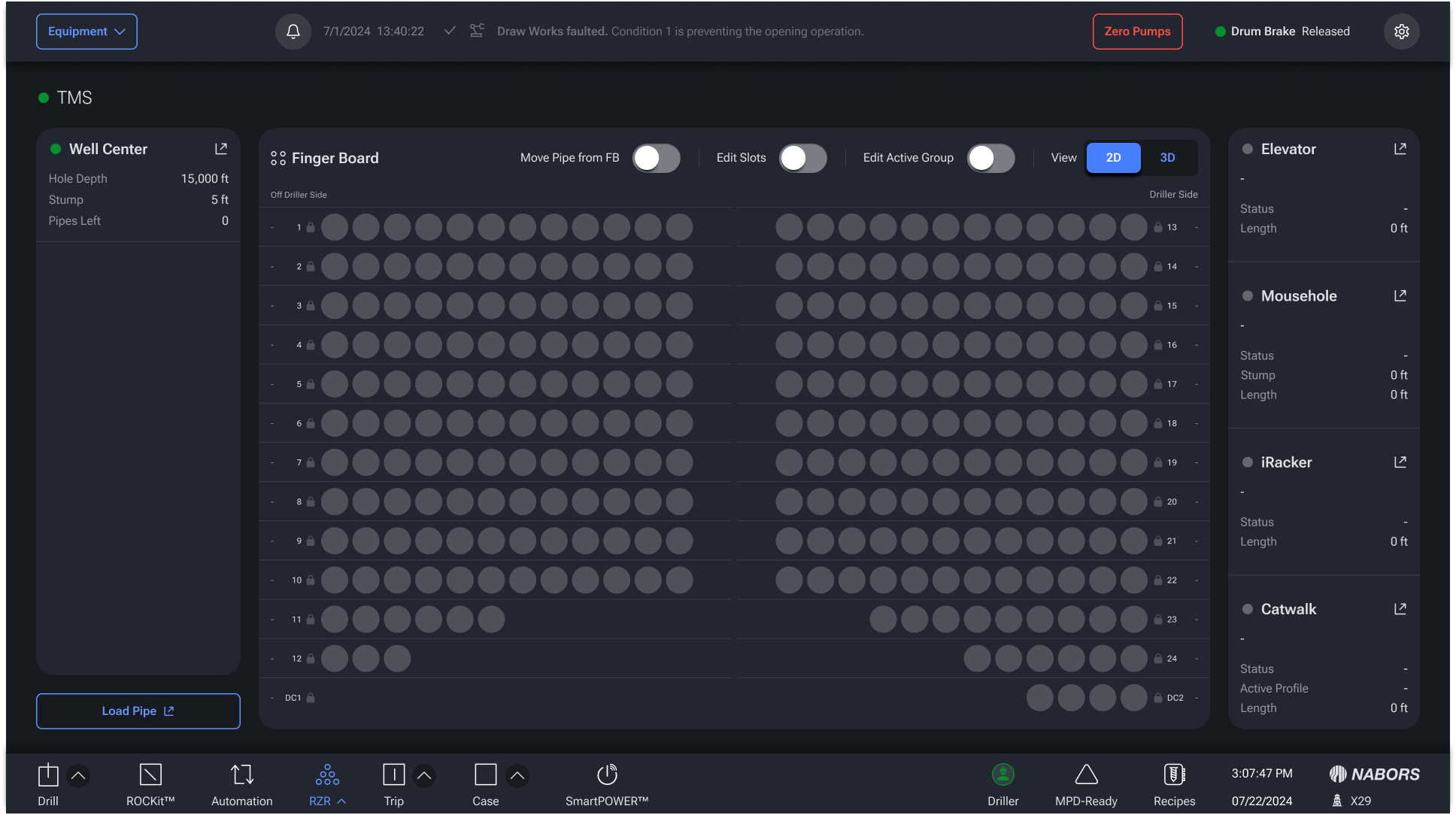Open the settings gear
The width and height of the screenshot is (1456, 815).
click(x=1401, y=32)
